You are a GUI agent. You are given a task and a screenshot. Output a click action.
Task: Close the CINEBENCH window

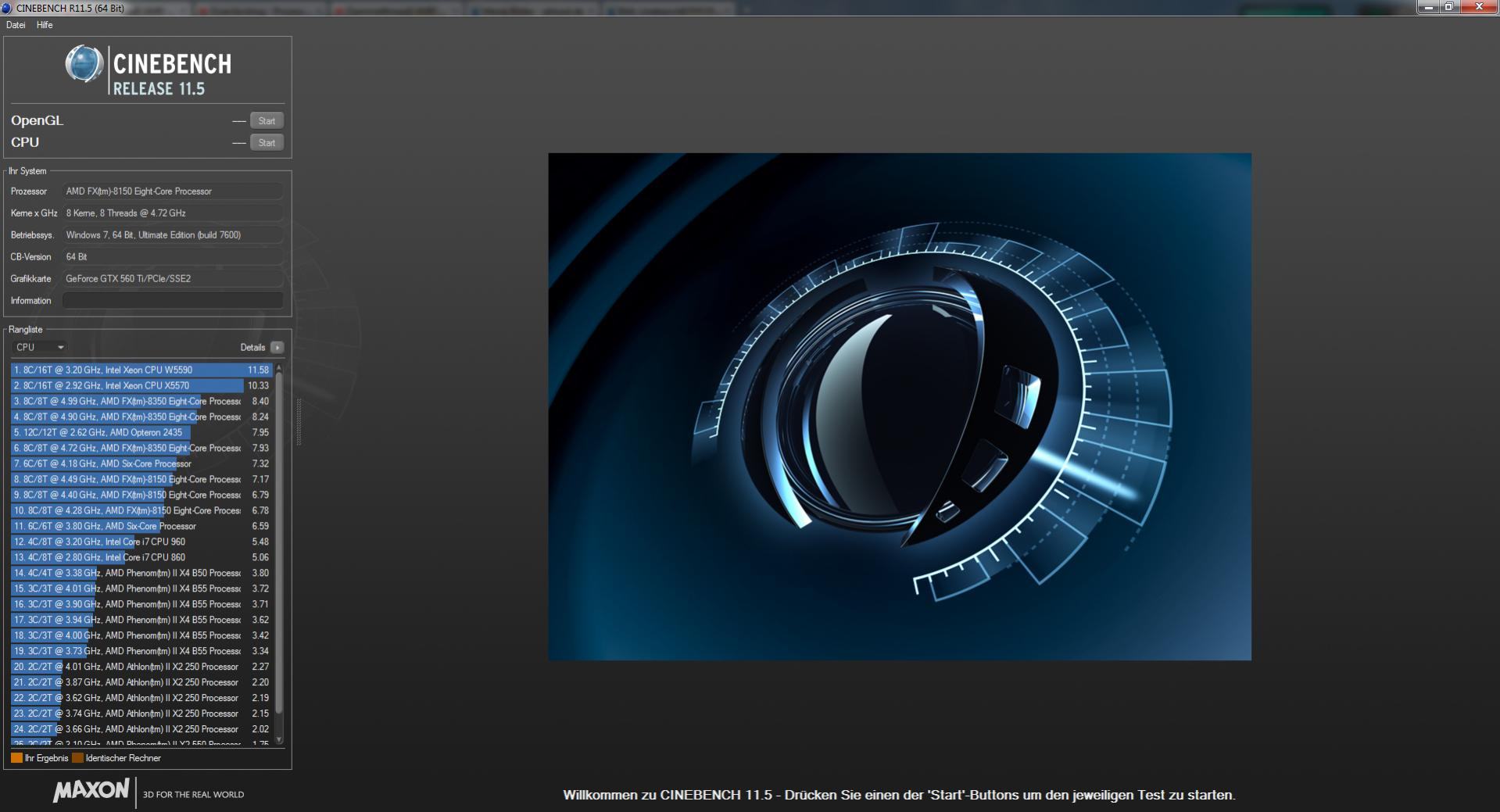[1479, 7]
